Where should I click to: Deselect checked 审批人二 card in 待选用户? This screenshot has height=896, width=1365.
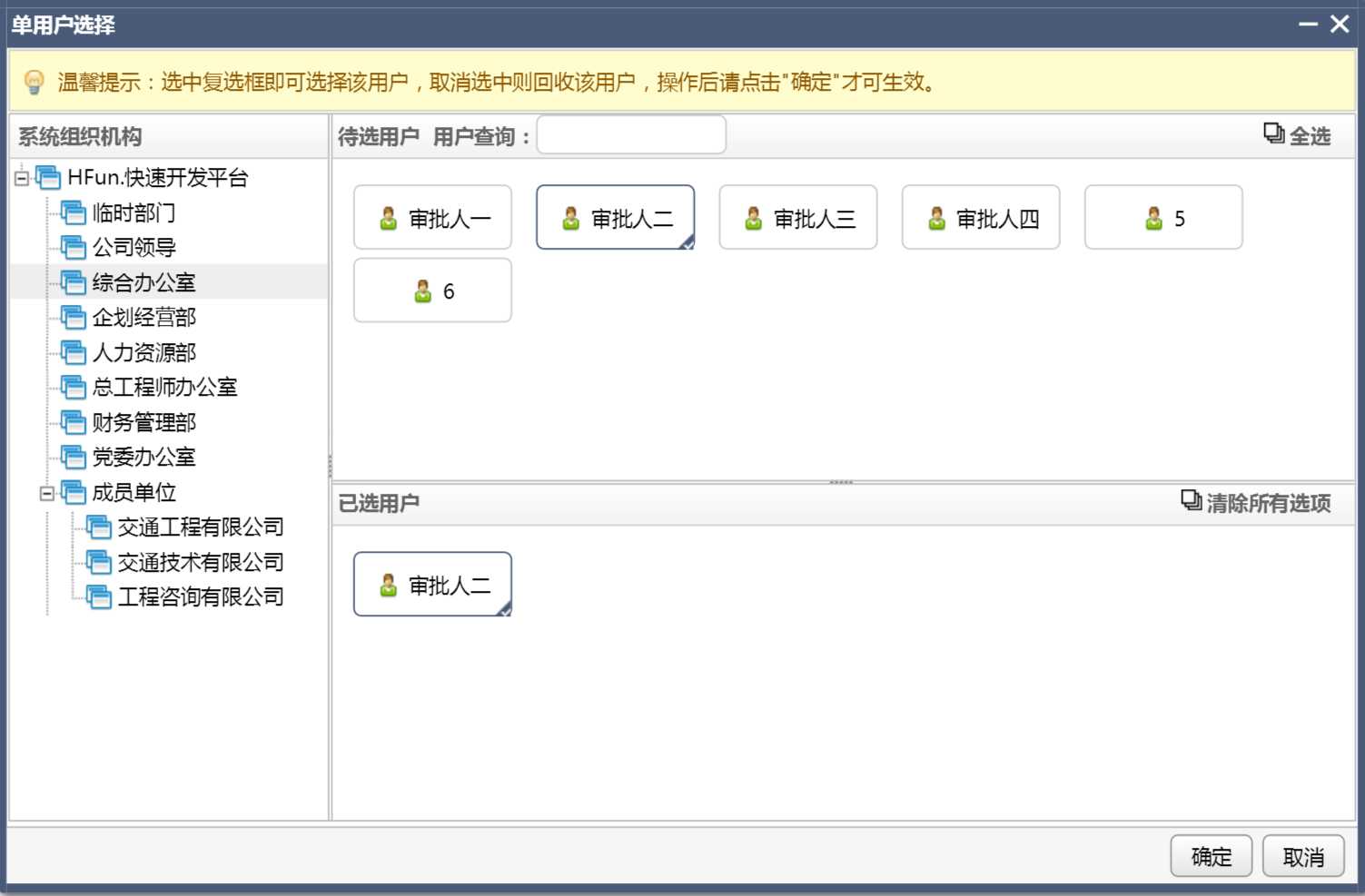pos(616,217)
